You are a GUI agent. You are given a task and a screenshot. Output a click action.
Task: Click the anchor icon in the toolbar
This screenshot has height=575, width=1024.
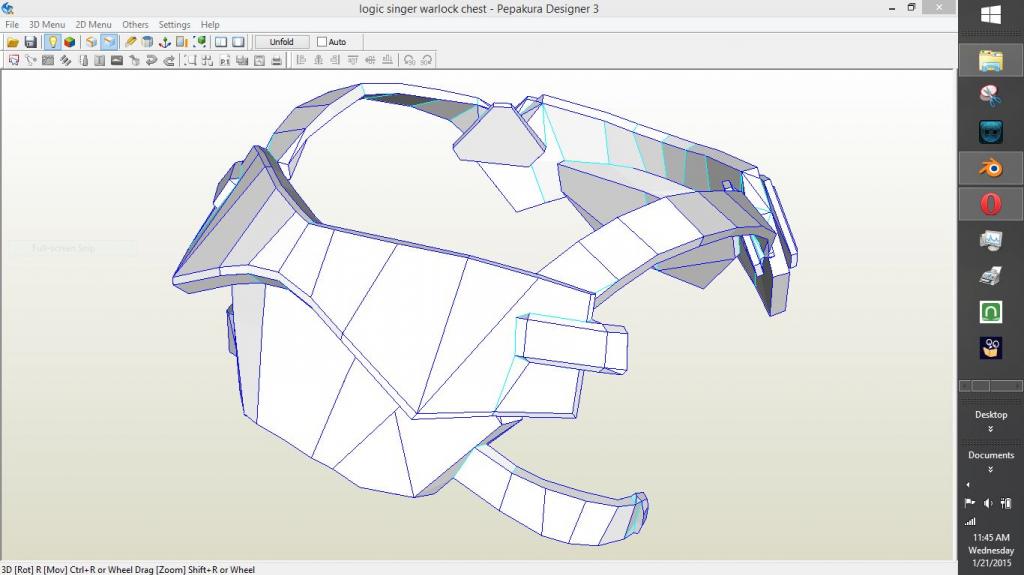pos(165,42)
